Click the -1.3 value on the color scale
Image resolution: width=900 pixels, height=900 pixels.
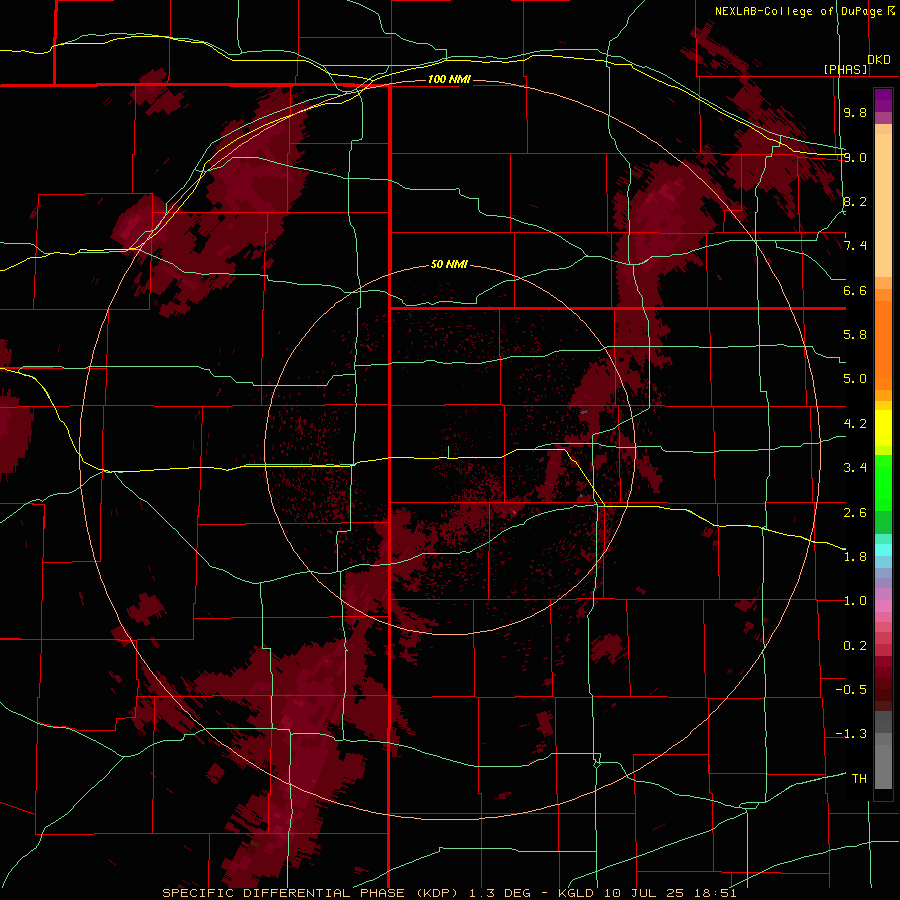(851, 734)
